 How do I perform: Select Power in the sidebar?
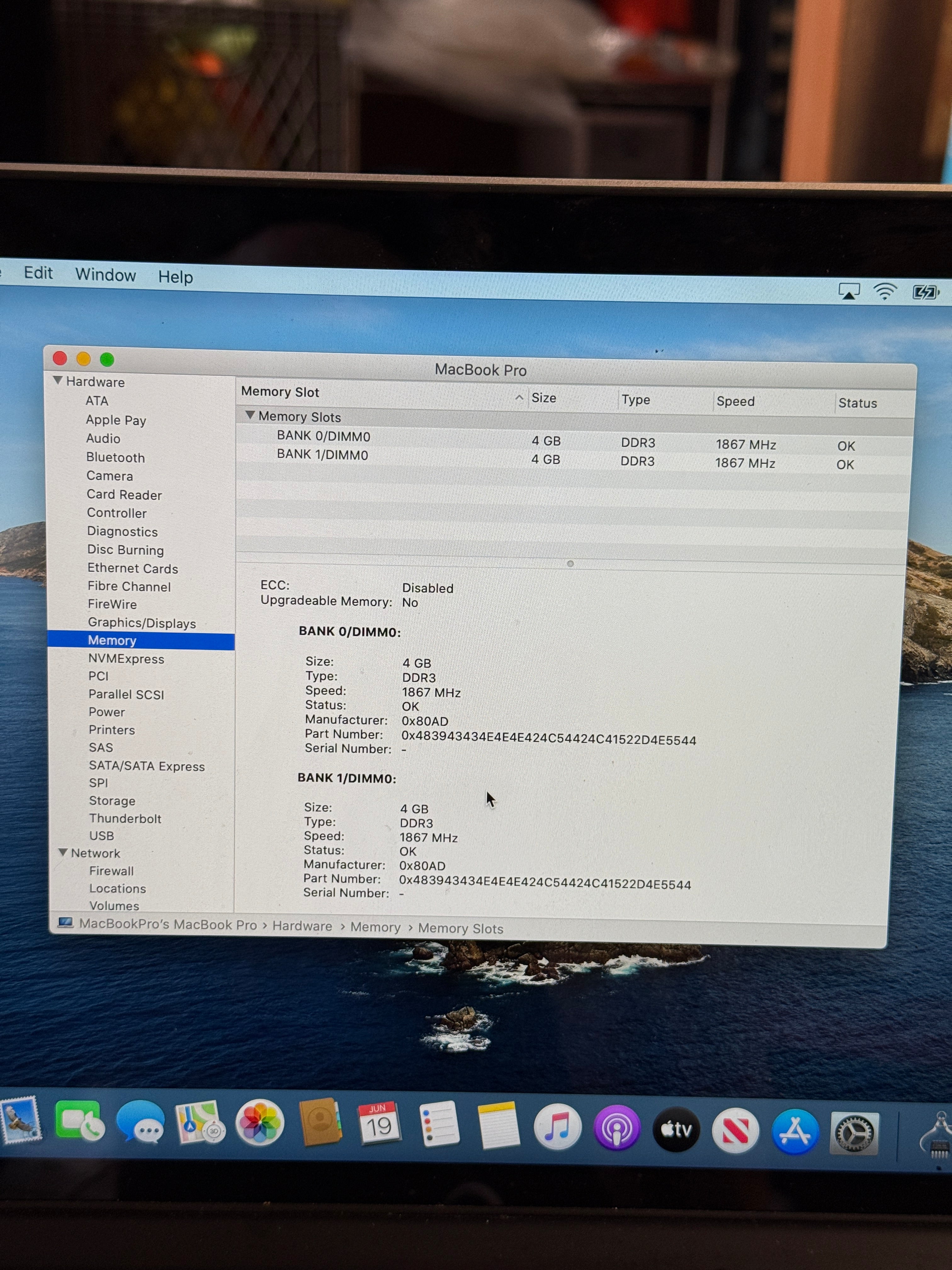point(107,712)
